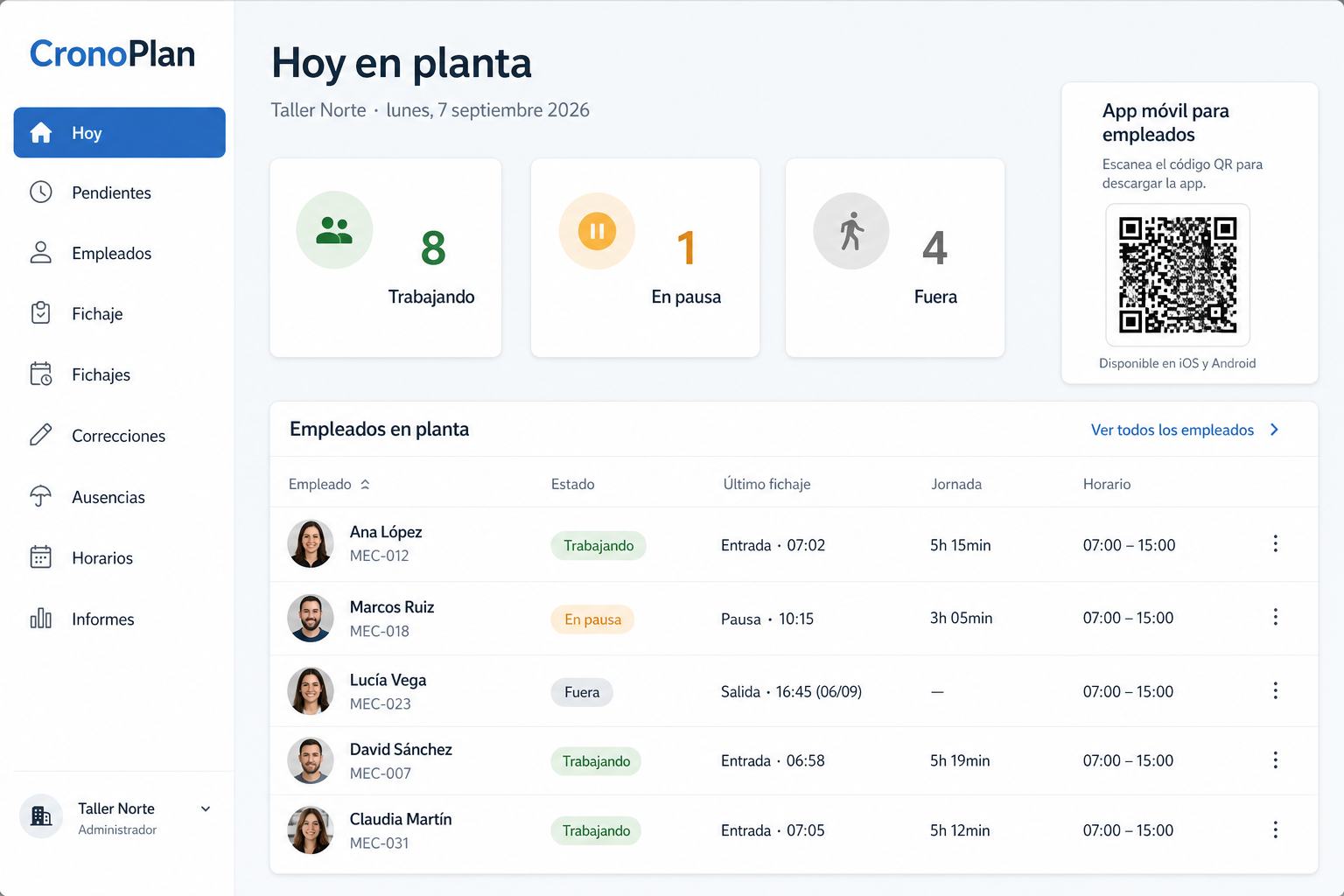Open the row actions for Claudia Martín
Viewport: 1344px width, 896px height.
point(1276,829)
